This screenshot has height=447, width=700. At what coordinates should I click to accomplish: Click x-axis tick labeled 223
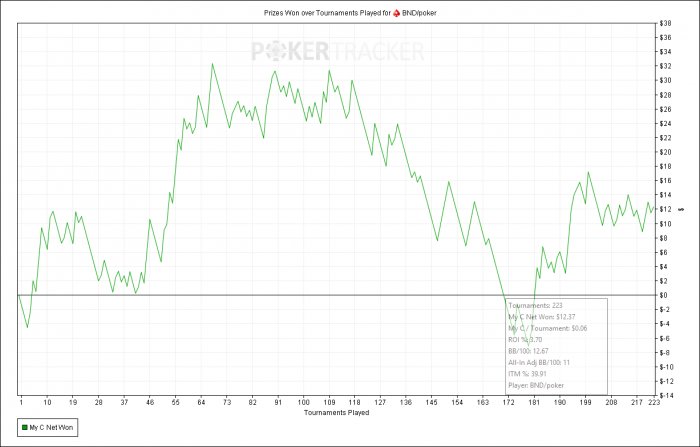tap(654, 402)
